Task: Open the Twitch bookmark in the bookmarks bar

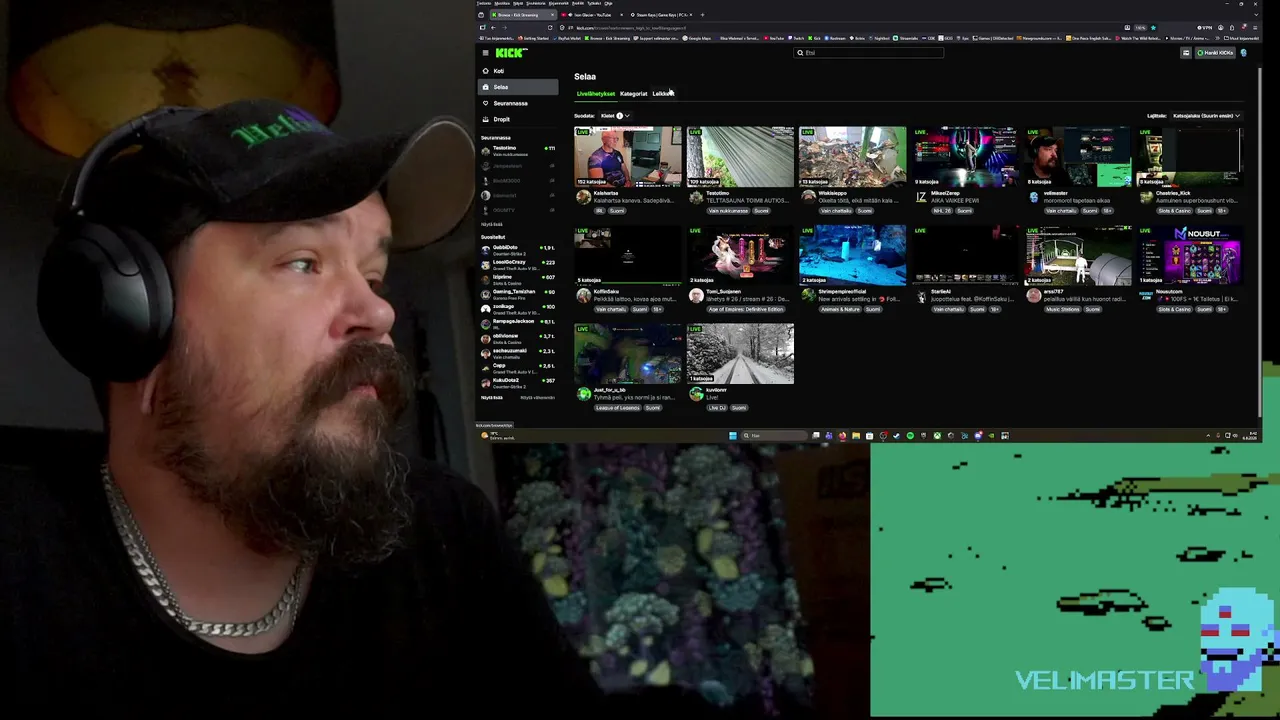Action: pos(797,38)
